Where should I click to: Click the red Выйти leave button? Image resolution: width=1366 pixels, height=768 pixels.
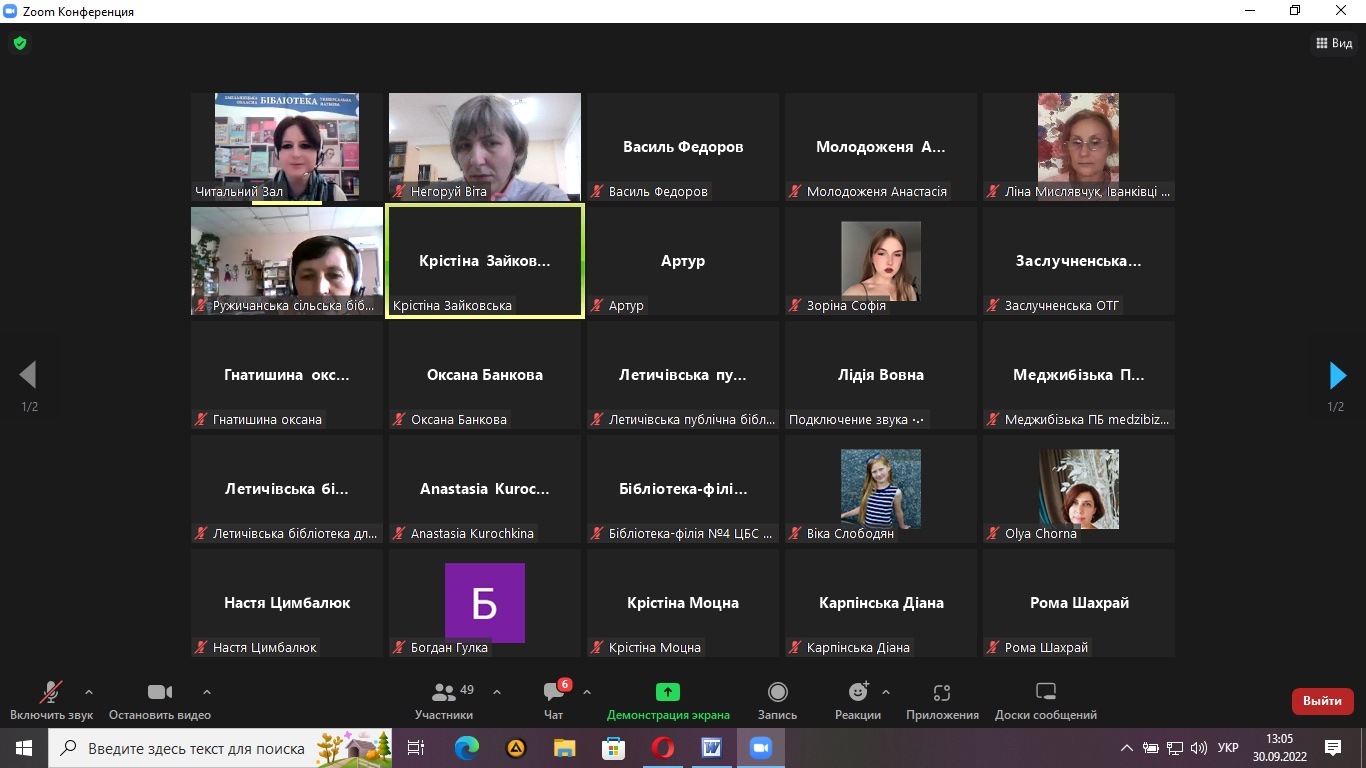coord(1322,701)
